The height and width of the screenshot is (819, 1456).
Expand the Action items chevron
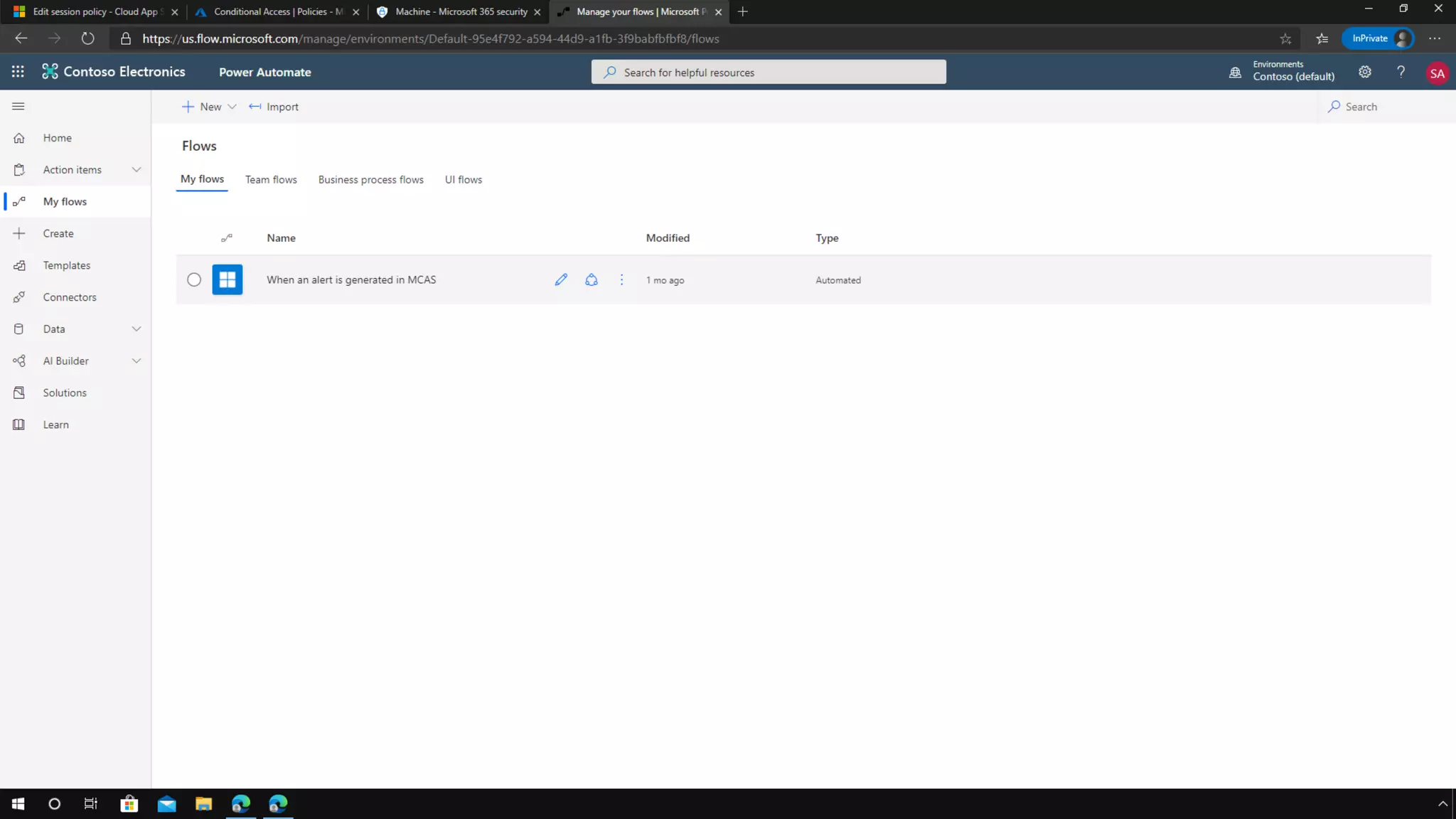pyautogui.click(x=136, y=169)
